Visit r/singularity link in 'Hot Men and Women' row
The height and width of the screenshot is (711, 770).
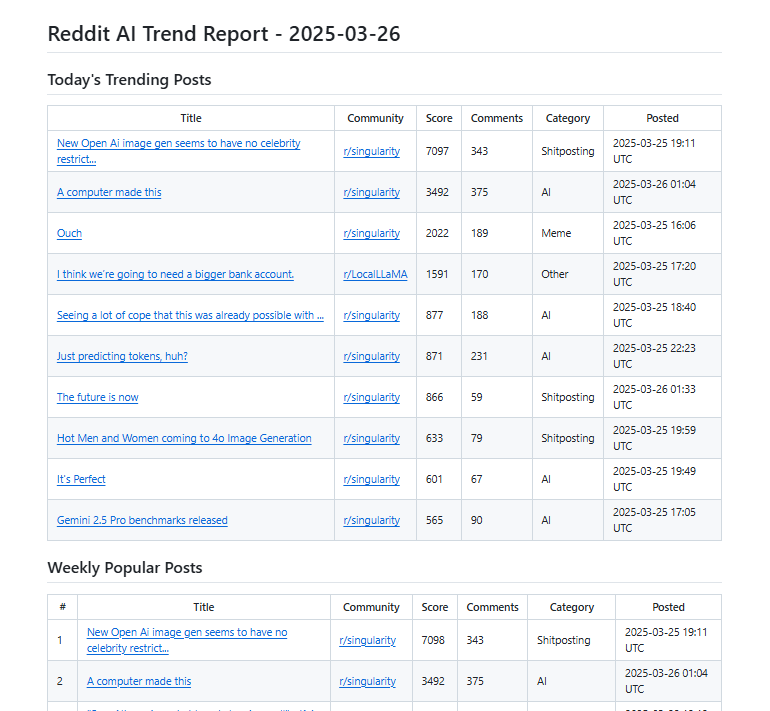(x=372, y=438)
